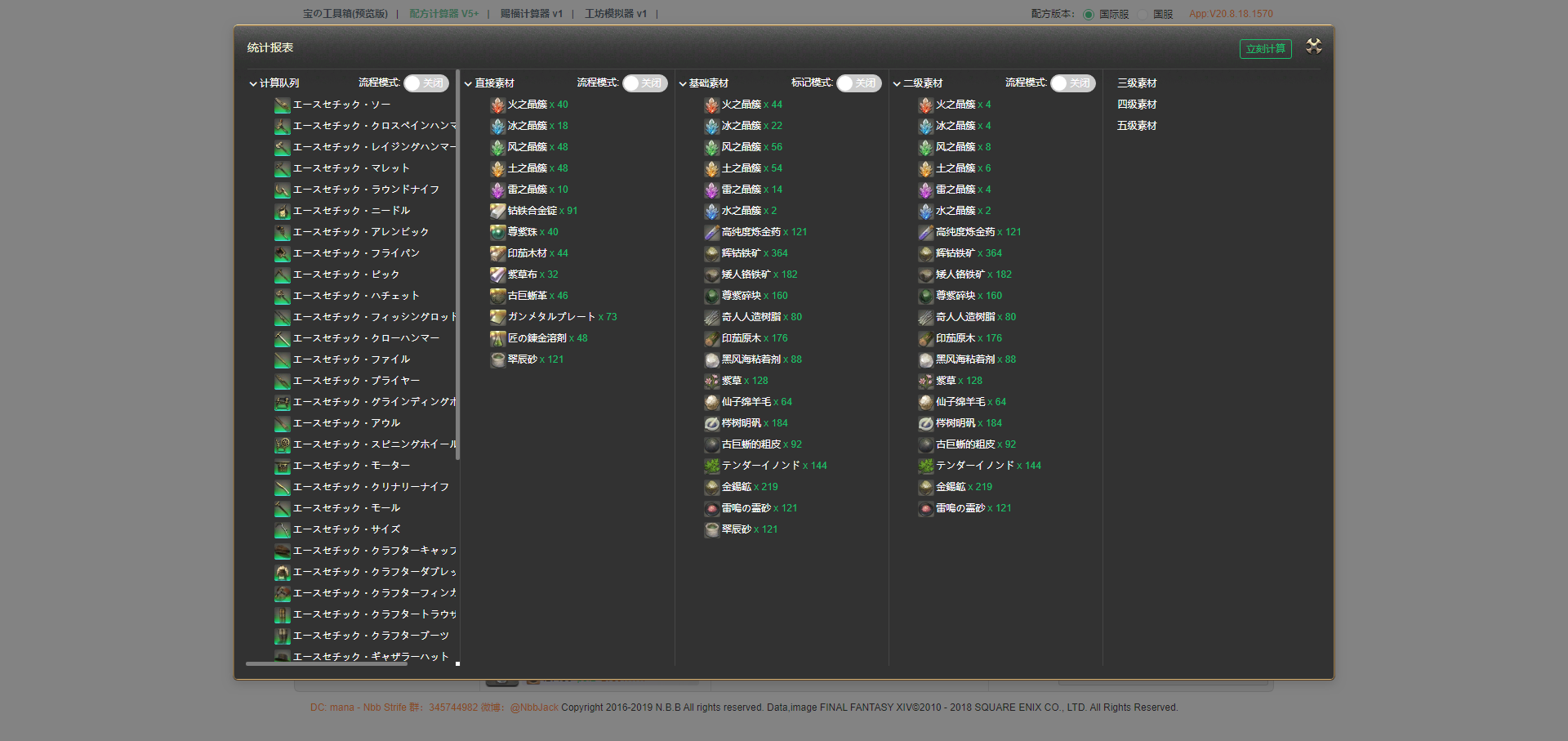This screenshot has height=741, width=1568.
Task: Expand the 三级素材 section
Action: pos(1137,83)
